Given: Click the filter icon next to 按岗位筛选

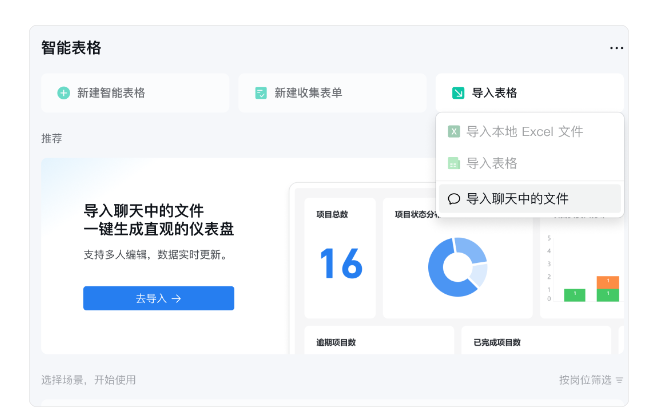Looking at the screenshot, I should click(619, 380).
